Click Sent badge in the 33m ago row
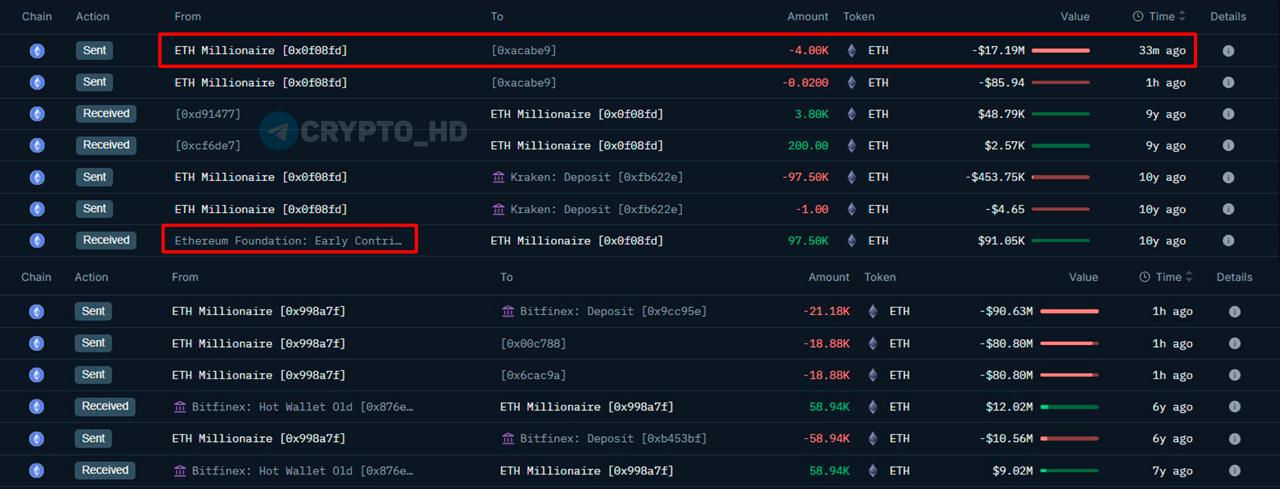The height and width of the screenshot is (489, 1280). pos(94,50)
